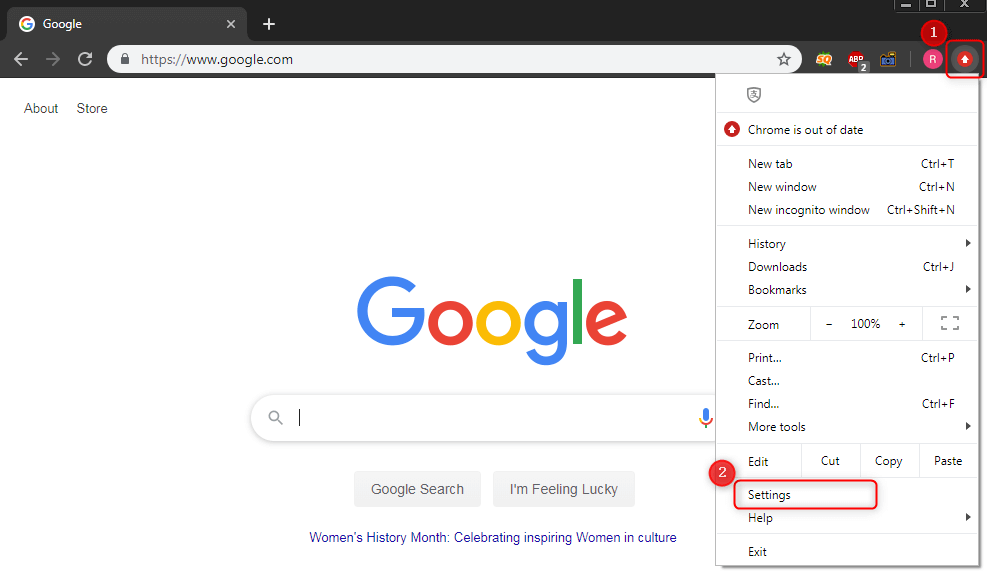Click Copy in the Edit row

coord(888,461)
